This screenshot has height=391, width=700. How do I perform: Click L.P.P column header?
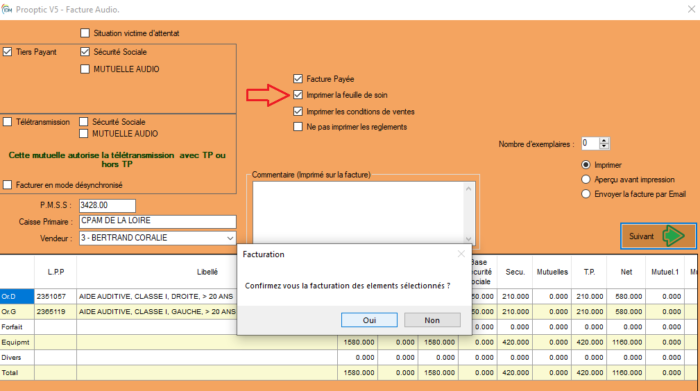[x=55, y=272]
